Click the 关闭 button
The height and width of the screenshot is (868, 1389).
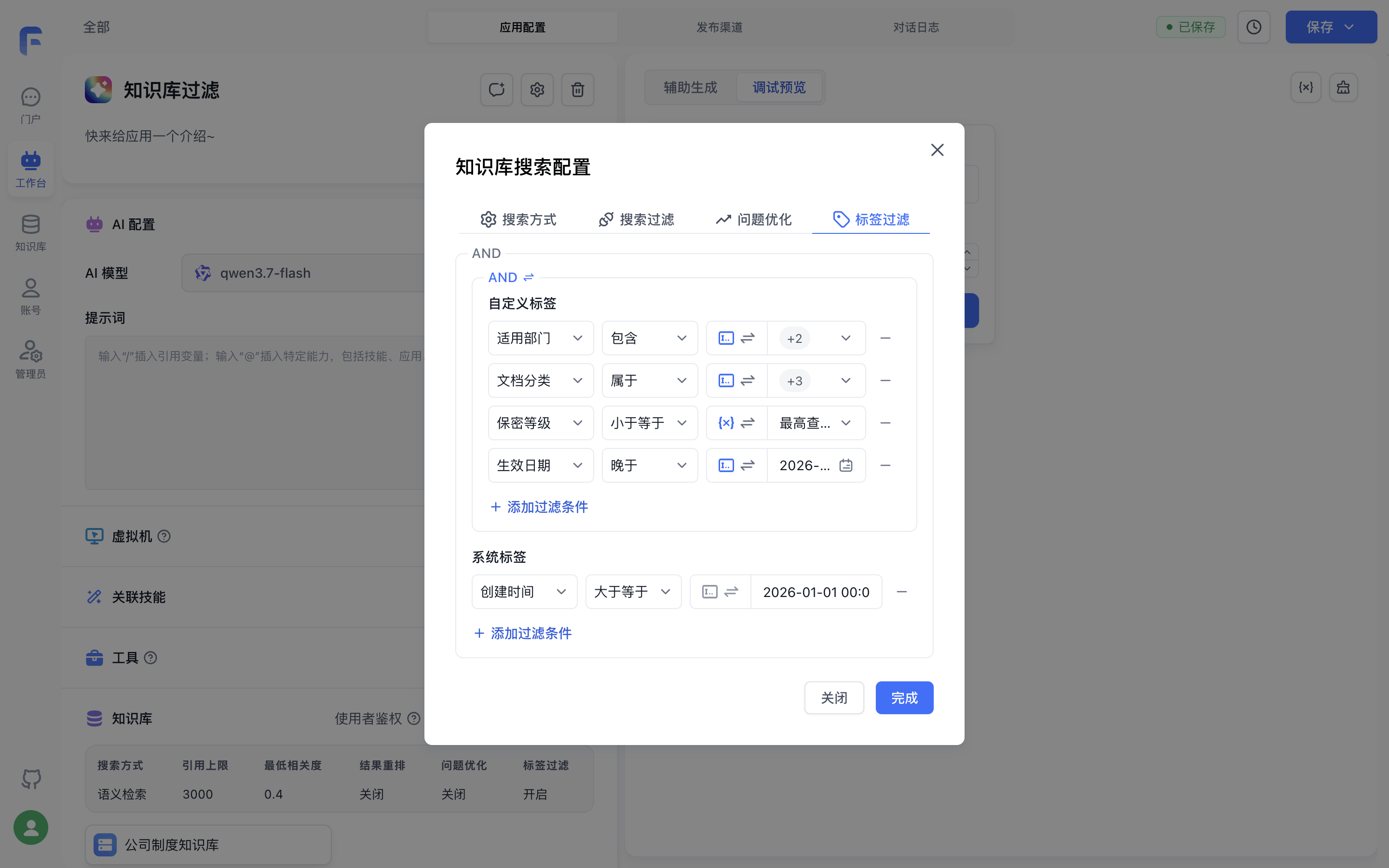pyautogui.click(x=834, y=698)
